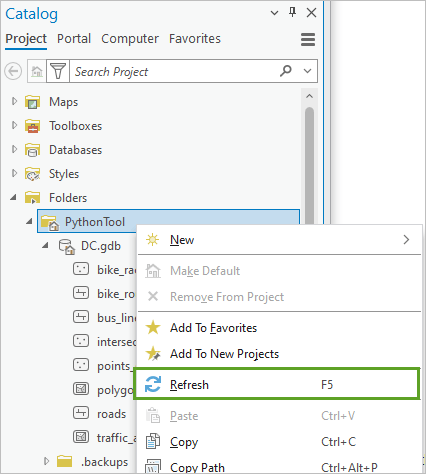The height and width of the screenshot is (474, 426).
Task: Expand the .backups folder
Action: click(x=46, y=461)
